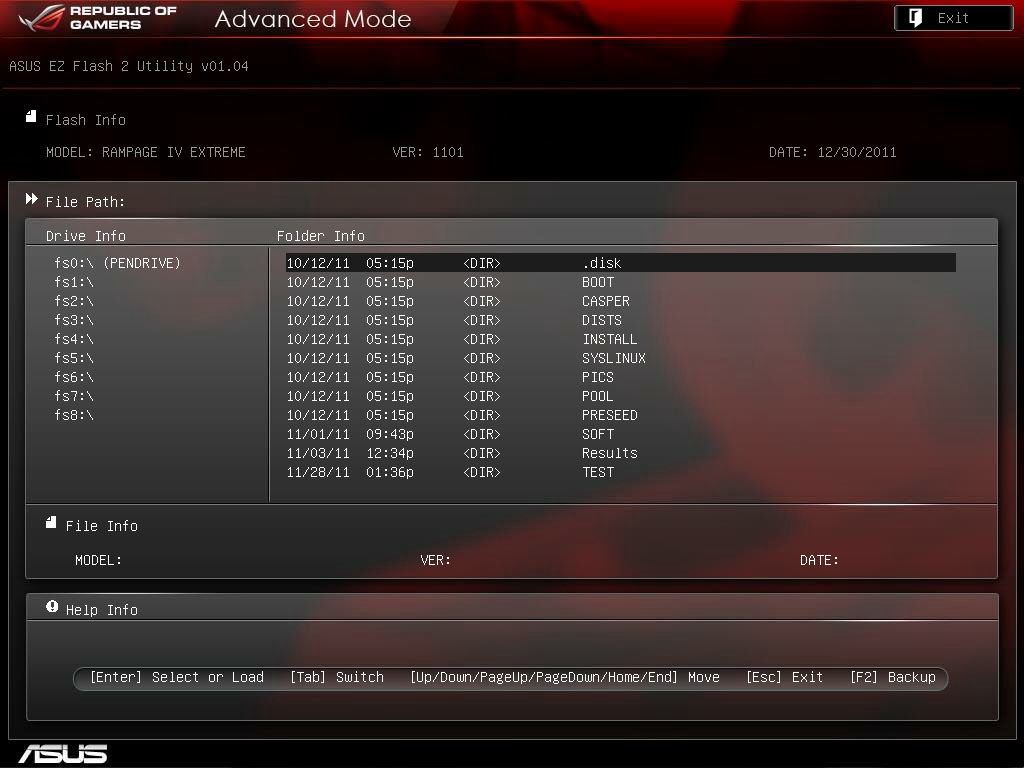Select drive fs0:\ (PENDRIVE)

(x=117, y=263)
